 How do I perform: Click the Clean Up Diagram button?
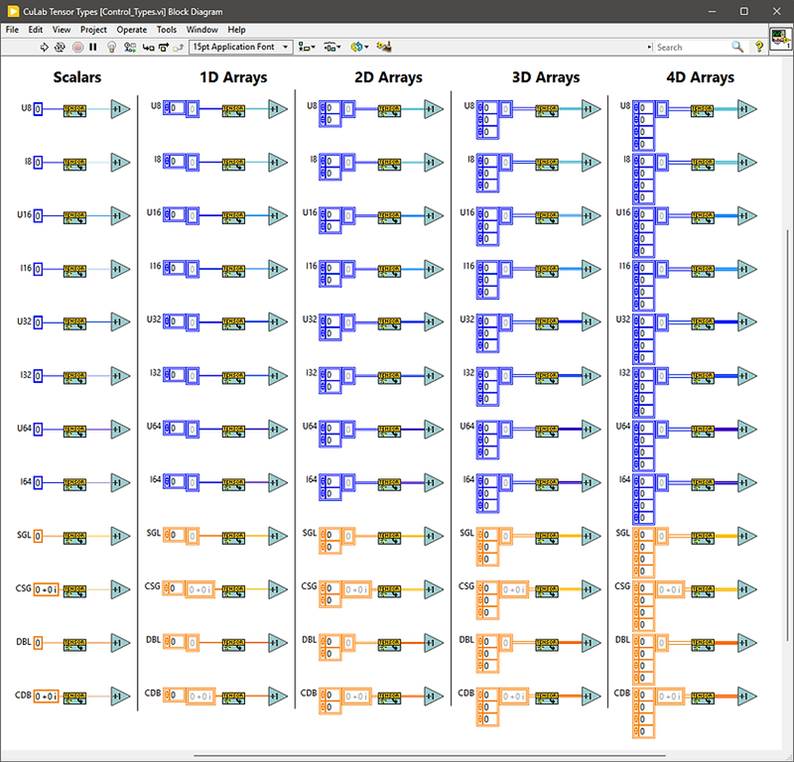[x=384, y=47]
